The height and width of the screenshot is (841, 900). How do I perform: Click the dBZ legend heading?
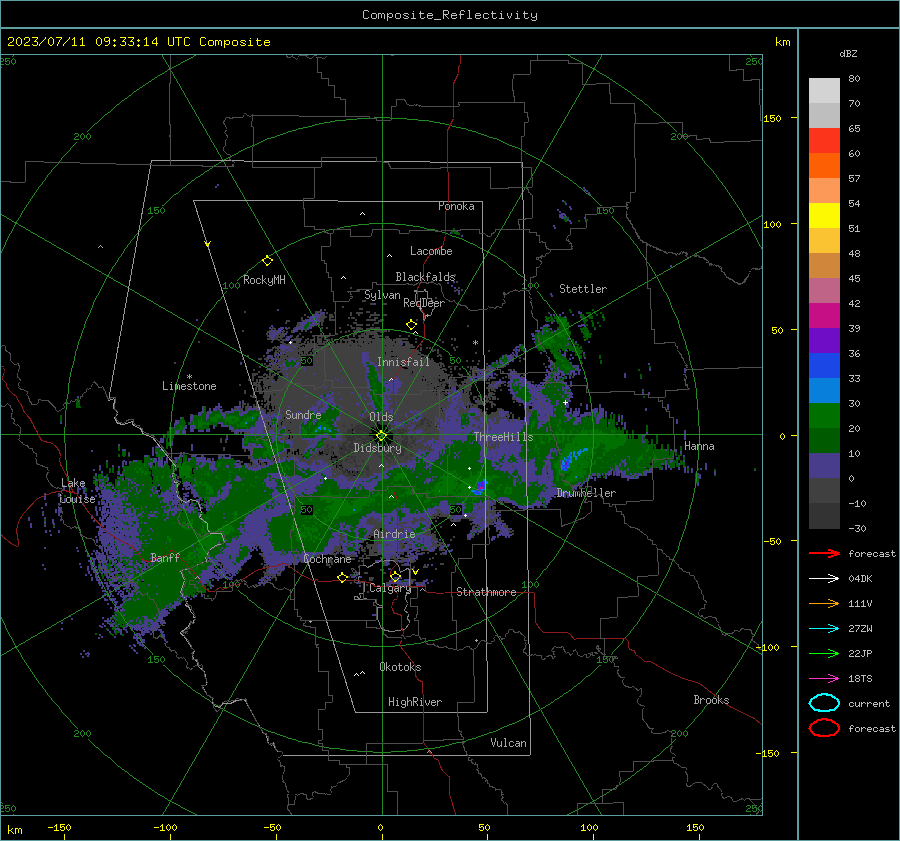pyautogui.click(x=848, y=54)
